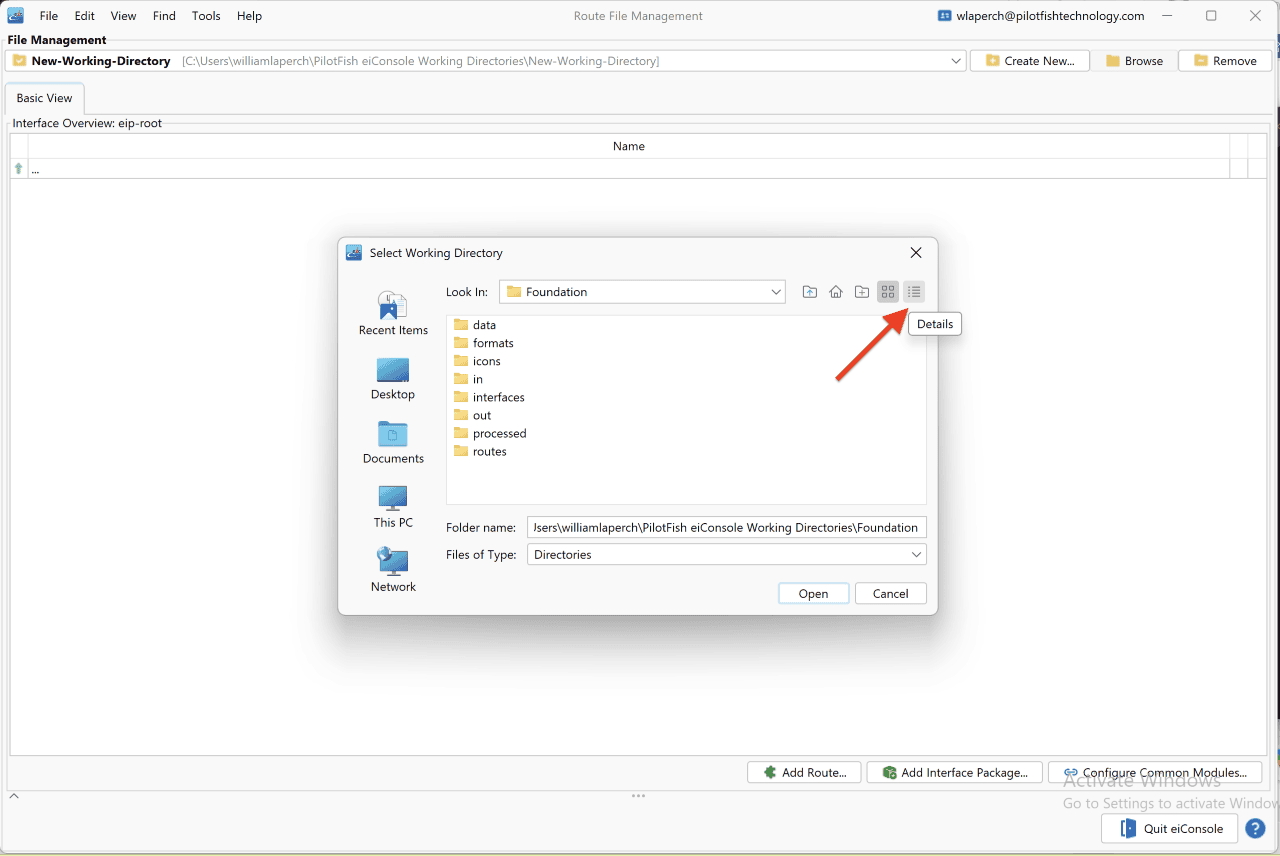
Task: Click the user account email
Action: pyautogui.click(x=1049, y=16)
